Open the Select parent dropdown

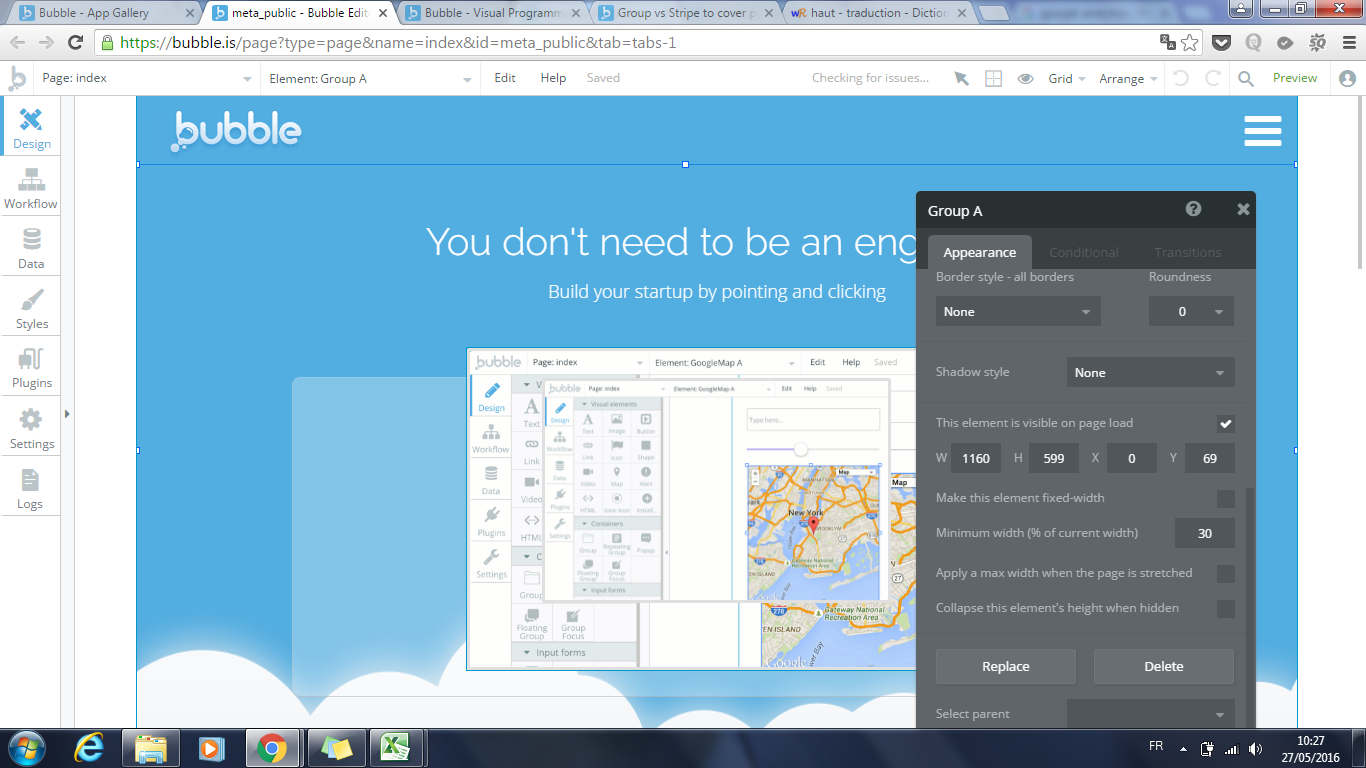coord(1151,714)
